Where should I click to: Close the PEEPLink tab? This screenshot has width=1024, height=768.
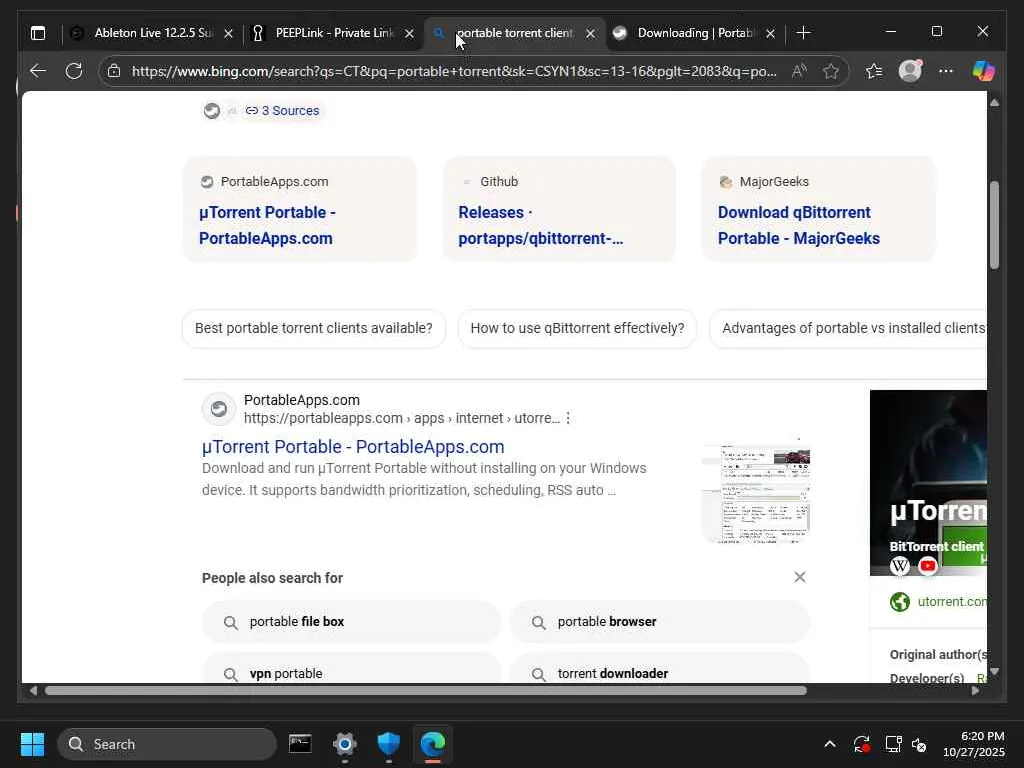click(409, 33)
